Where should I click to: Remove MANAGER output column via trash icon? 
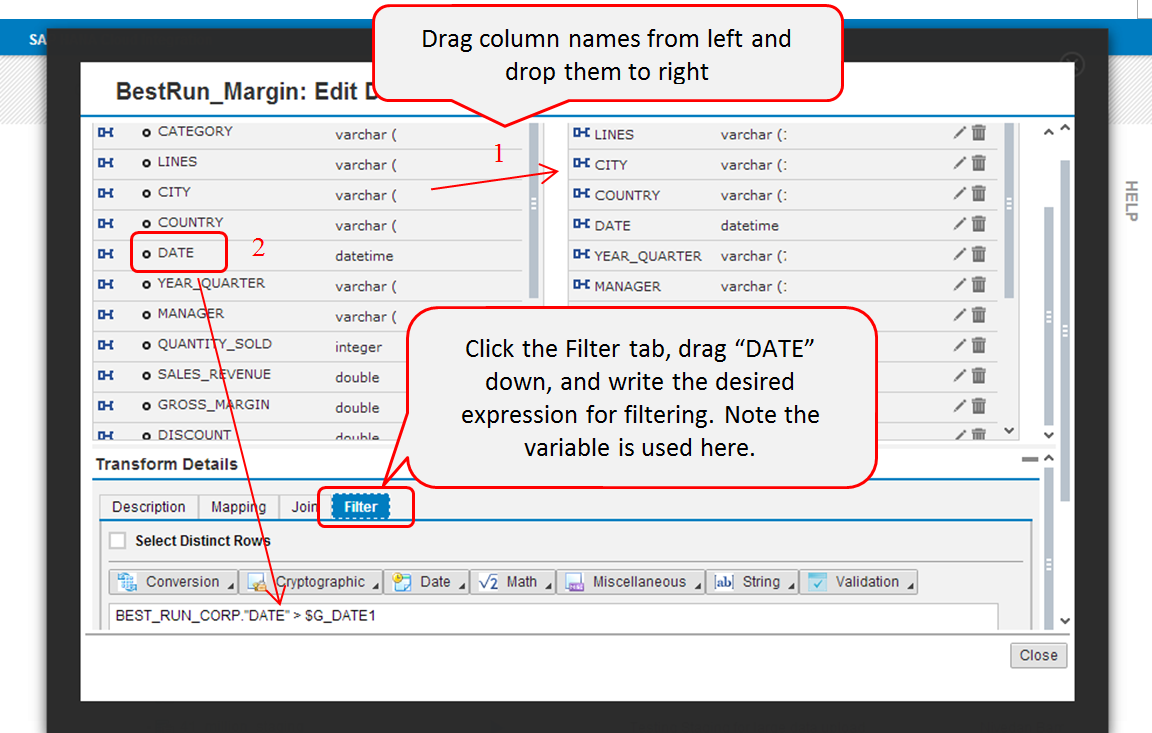click(x=979, y=285)
